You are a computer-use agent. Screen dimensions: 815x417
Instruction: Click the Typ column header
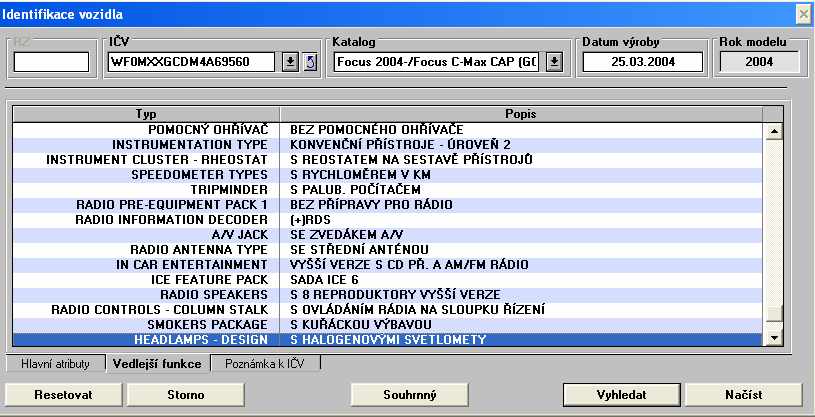[146, 114]
